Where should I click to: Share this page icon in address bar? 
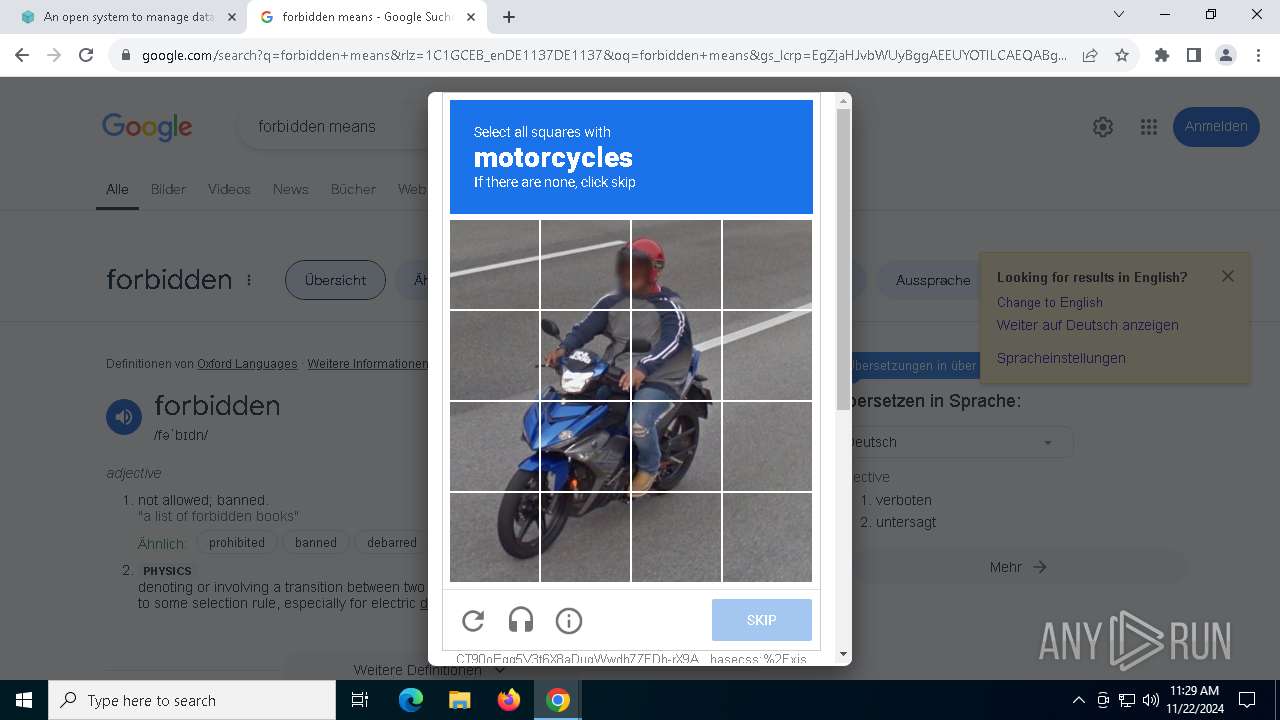pyautogui.click(x=1090, y=56)
